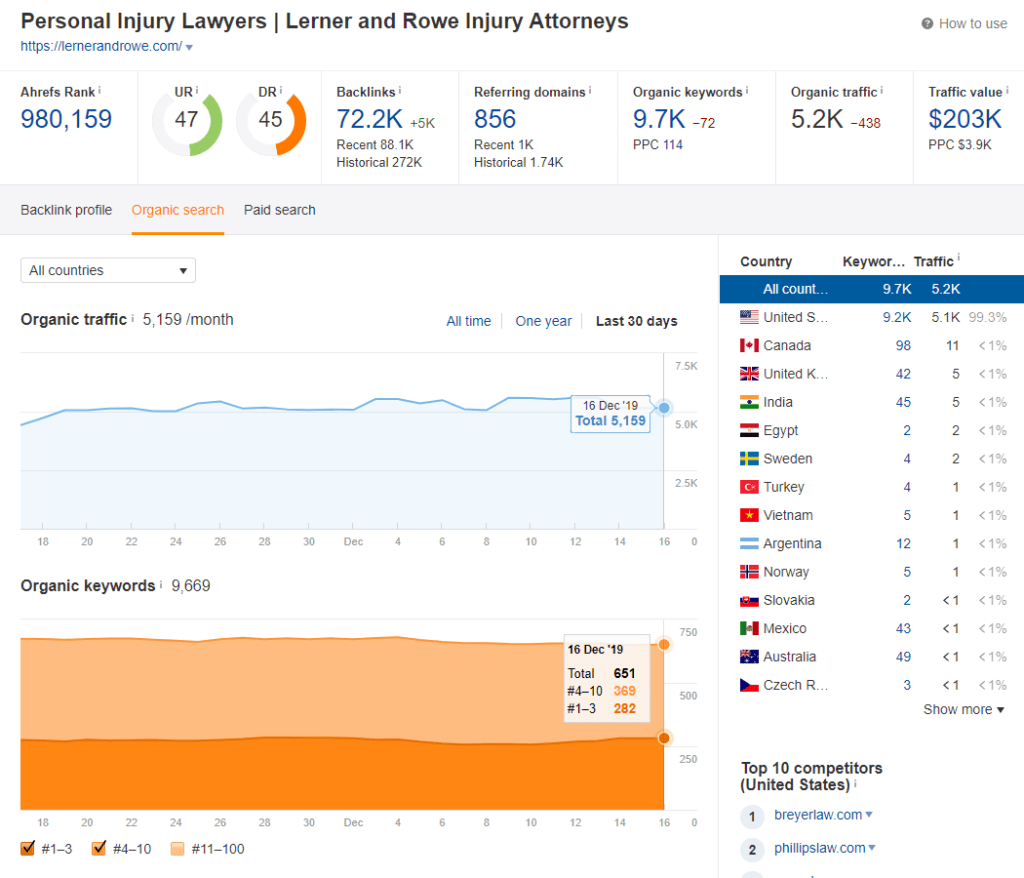
Task: Expand the URL dropdown arrow after lernerandrowe.com
Action: [x=189, y=48]
